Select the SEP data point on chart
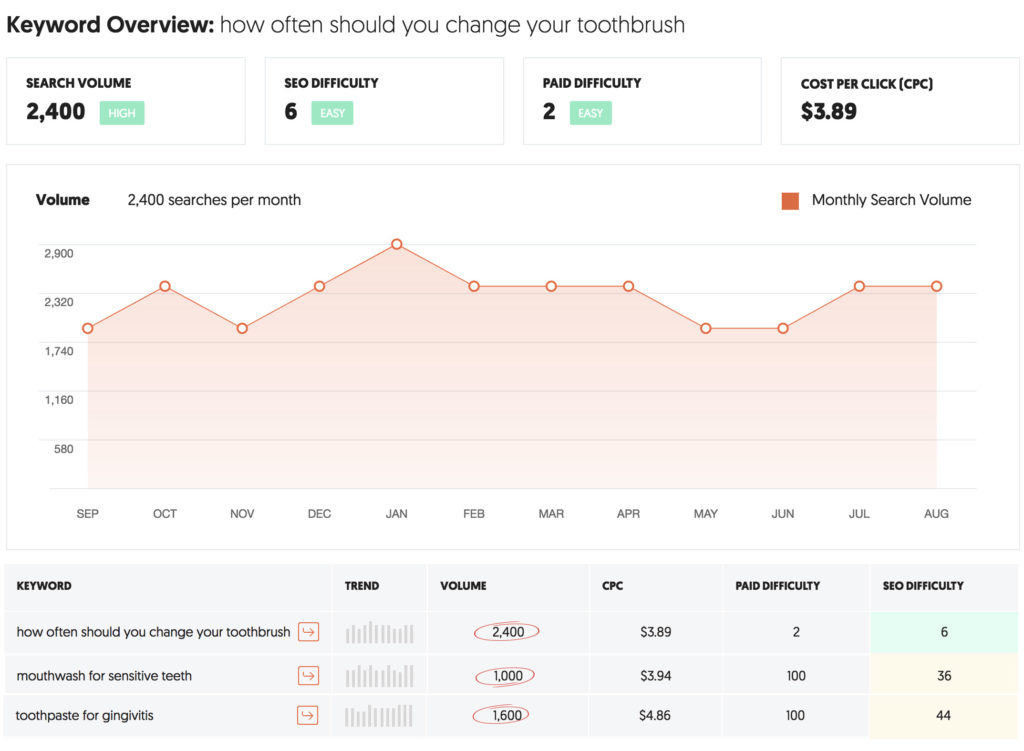 (88, 328)
